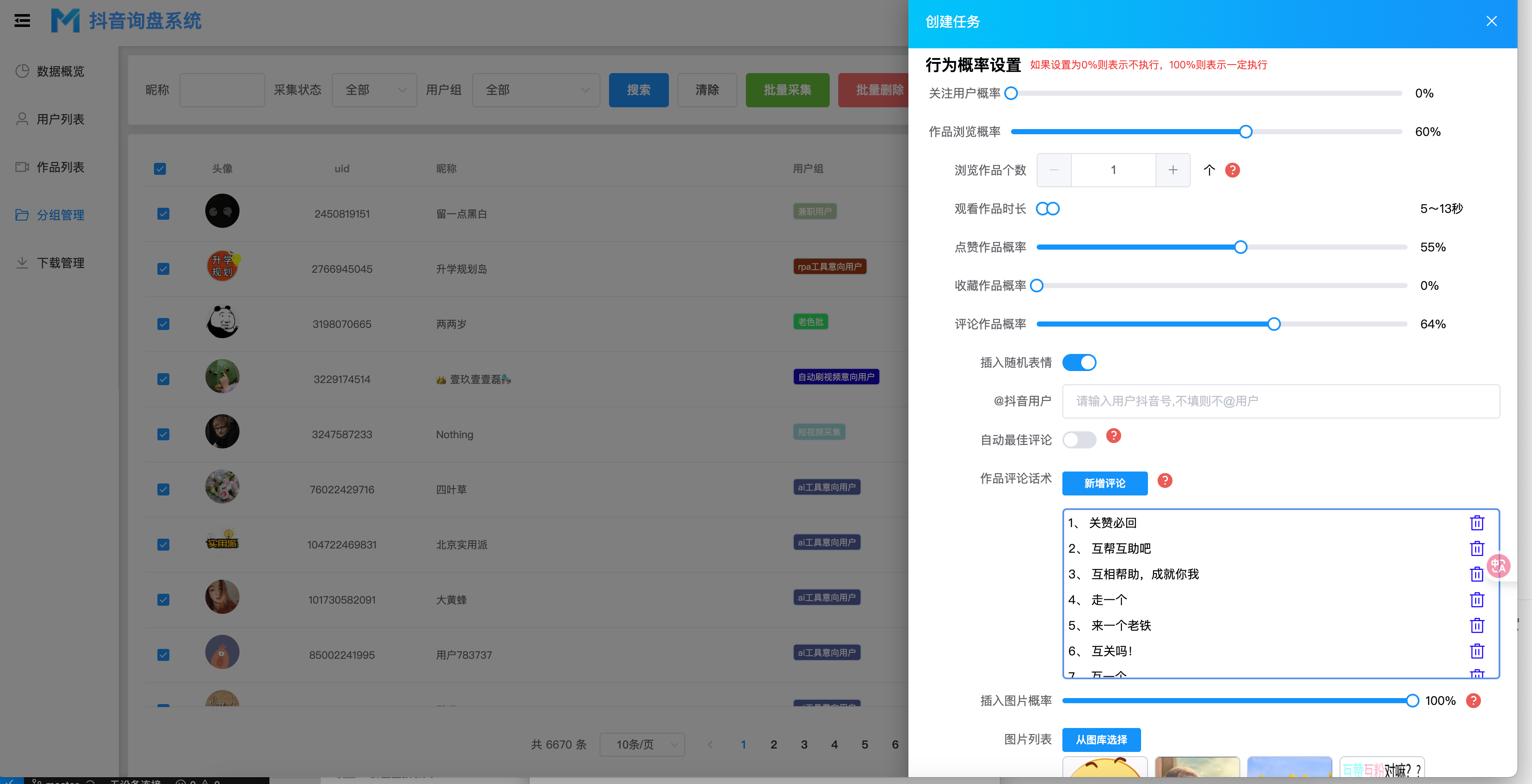The height and width of the screenshot is (784, 1532).
Task: Click avatar of user 升学规划岛
Action: tap(222, 266)
